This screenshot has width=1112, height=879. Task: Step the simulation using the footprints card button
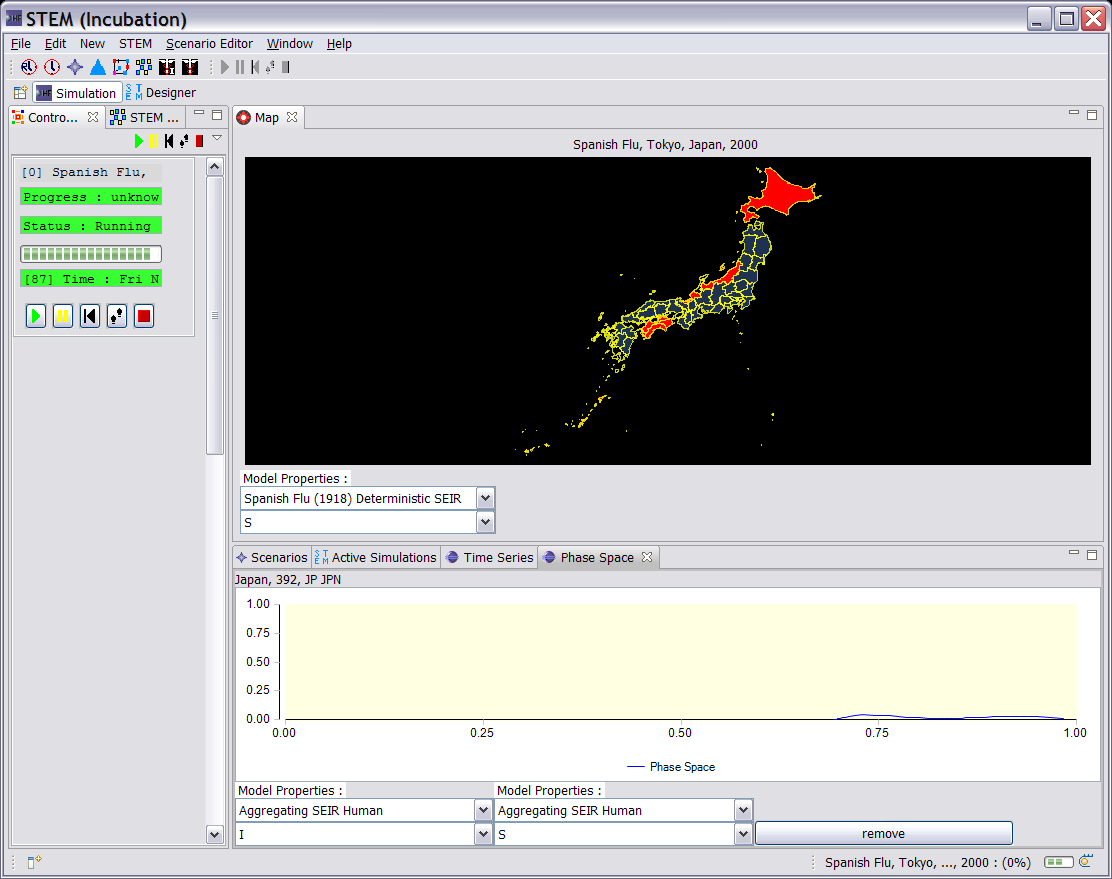[117, 316]
